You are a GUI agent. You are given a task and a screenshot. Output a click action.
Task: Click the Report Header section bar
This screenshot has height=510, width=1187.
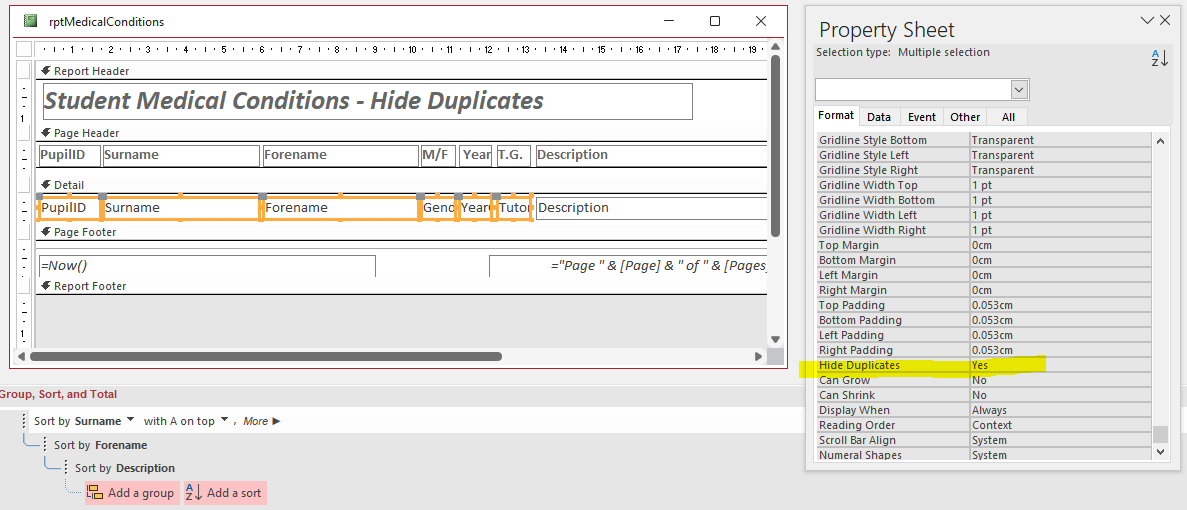click(x=402, y=71)
